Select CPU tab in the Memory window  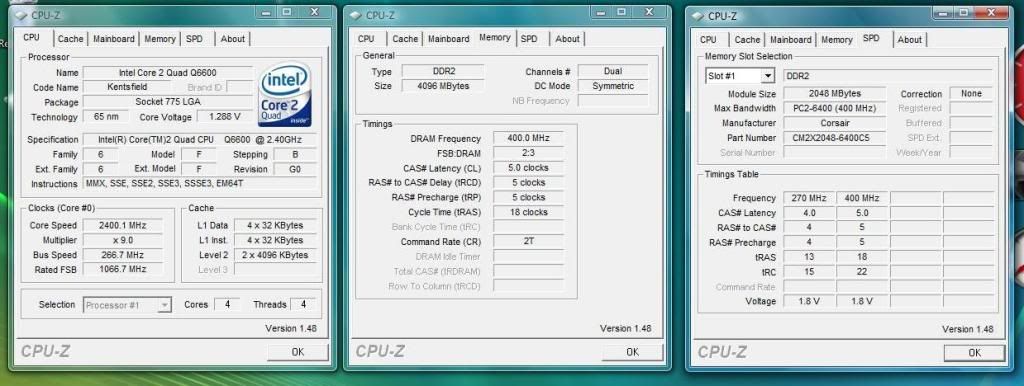click(366, 39)
